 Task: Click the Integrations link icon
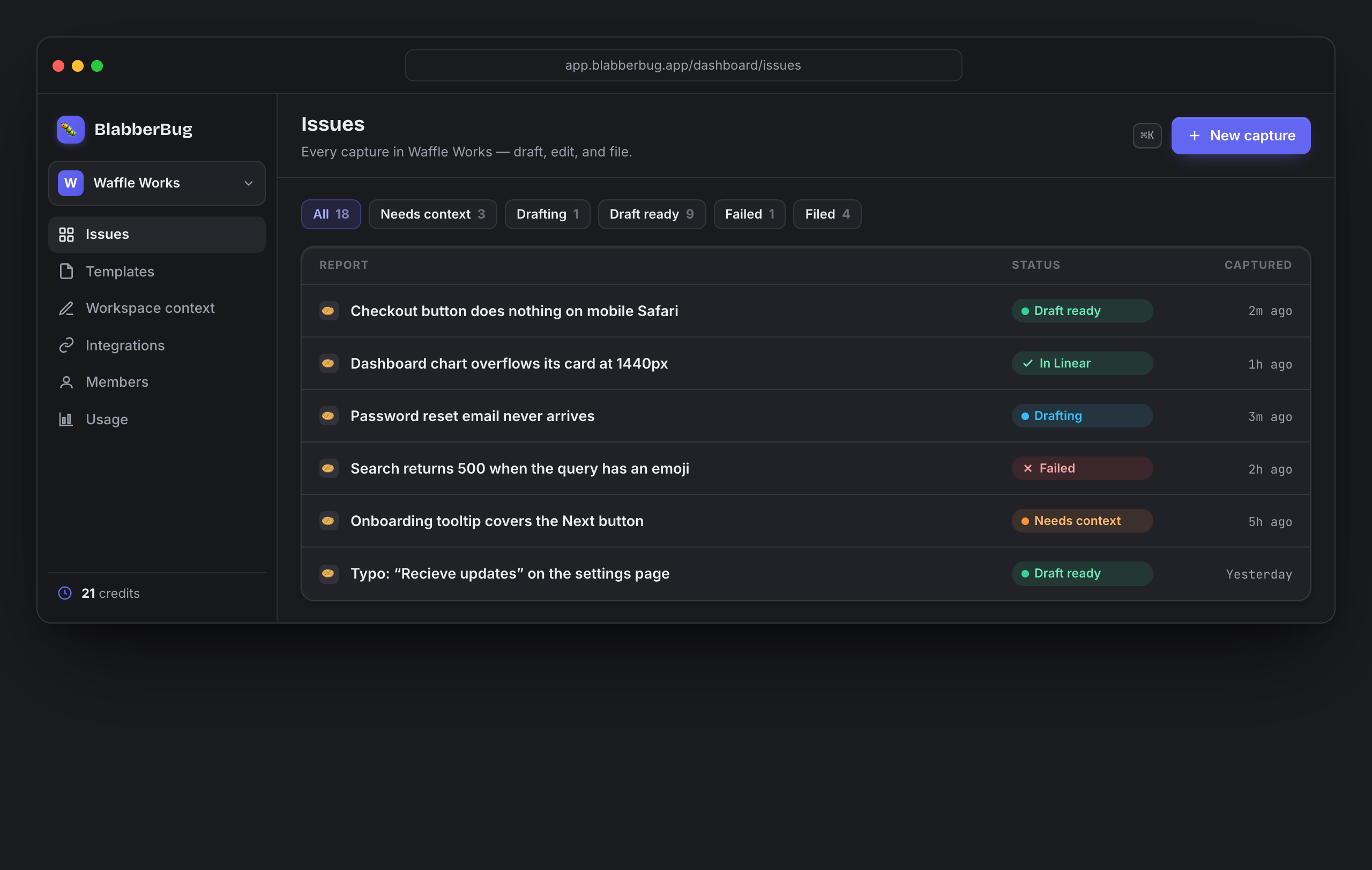pos(66,345)
